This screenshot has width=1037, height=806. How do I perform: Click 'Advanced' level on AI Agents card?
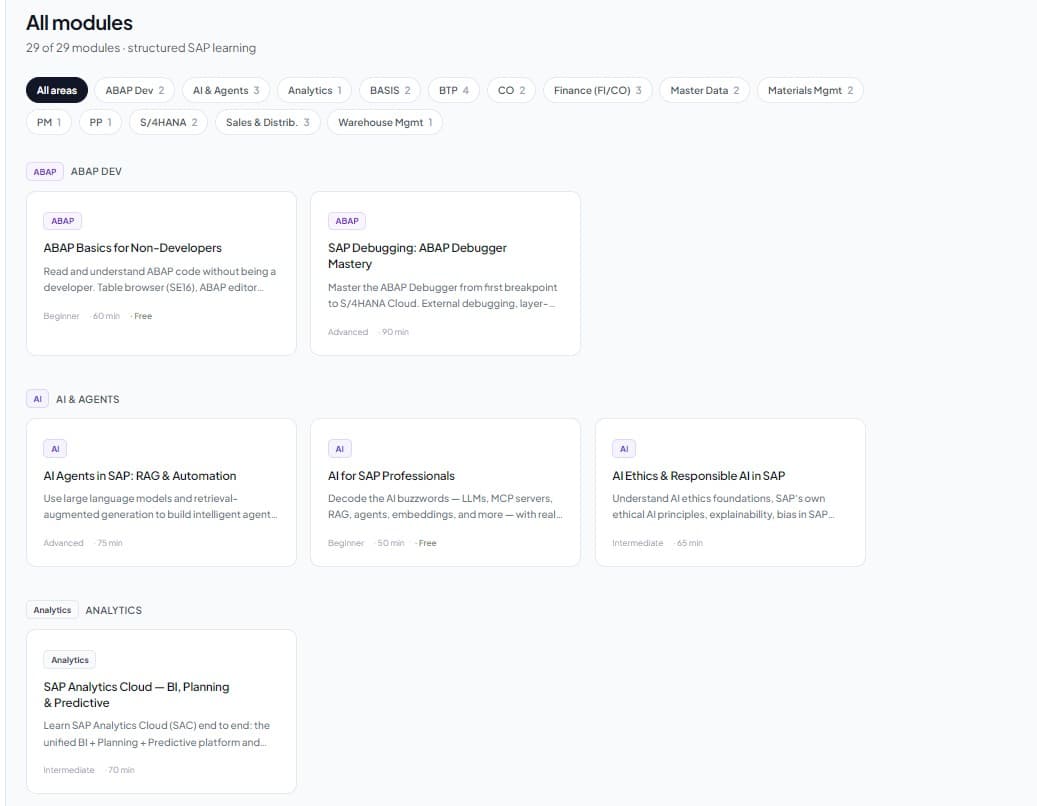(x=63, y=544)
